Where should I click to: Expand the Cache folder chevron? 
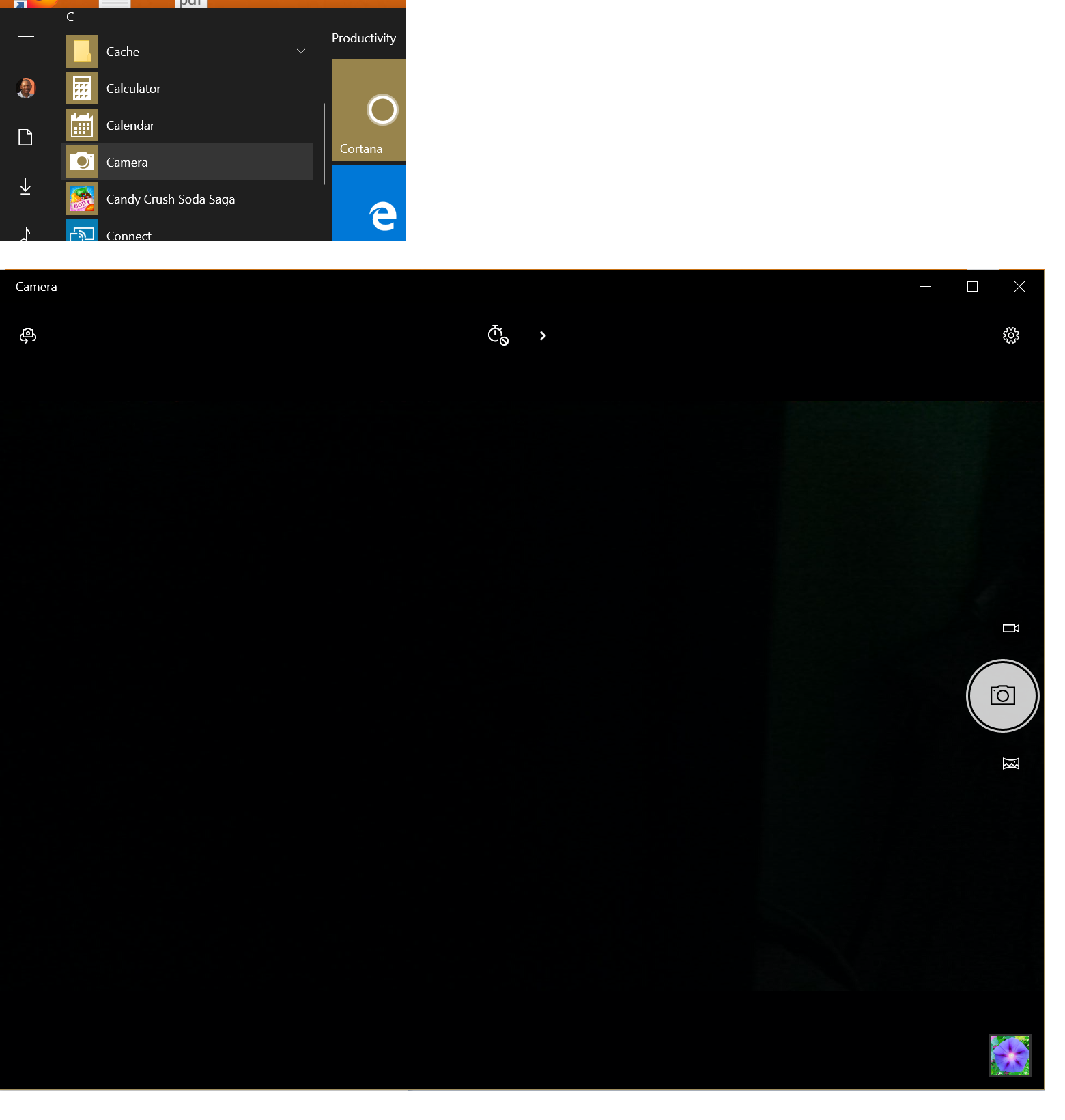(301, 52)
